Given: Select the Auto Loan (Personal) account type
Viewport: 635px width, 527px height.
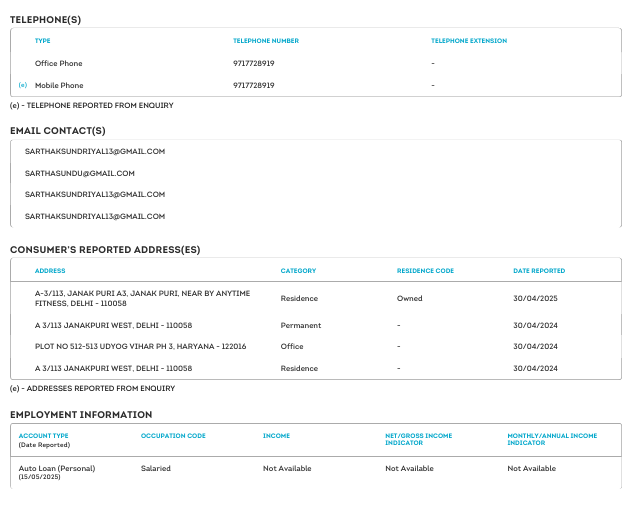Looking at the screenshot, I should (x=57, y=468).
